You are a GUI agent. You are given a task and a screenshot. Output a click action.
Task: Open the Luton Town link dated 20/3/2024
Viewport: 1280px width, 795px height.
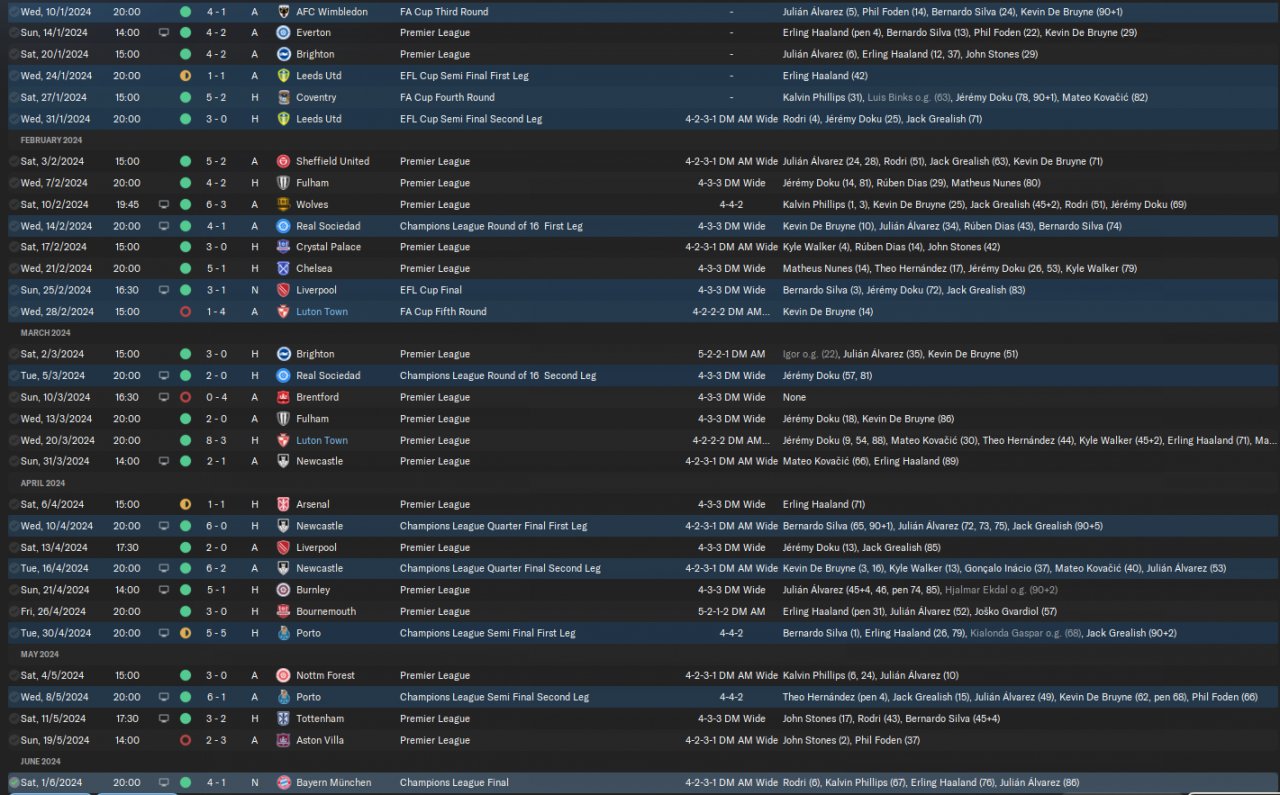322,441
